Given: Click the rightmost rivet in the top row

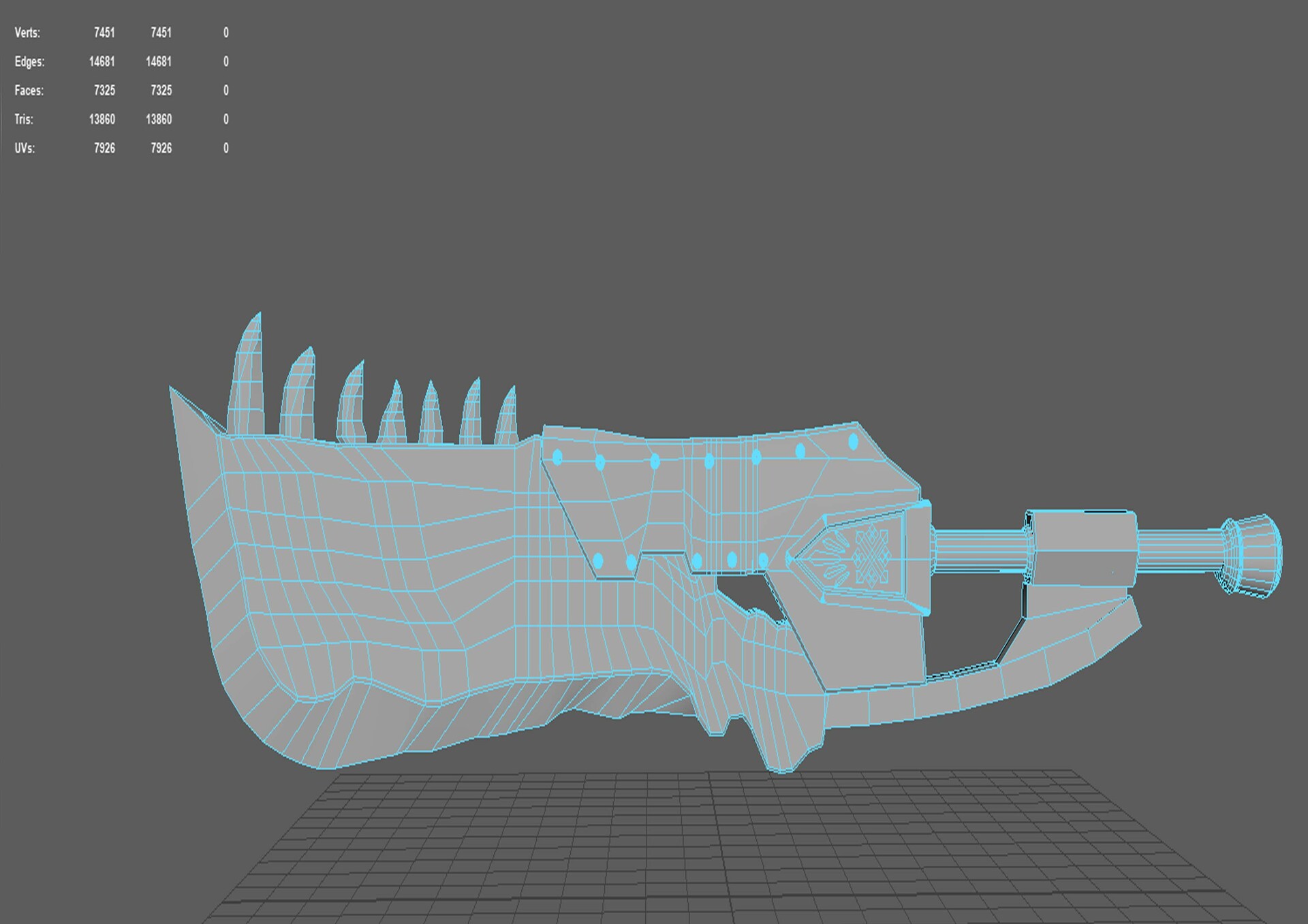Looking at the screenshot, I should (x=853, y=443).
